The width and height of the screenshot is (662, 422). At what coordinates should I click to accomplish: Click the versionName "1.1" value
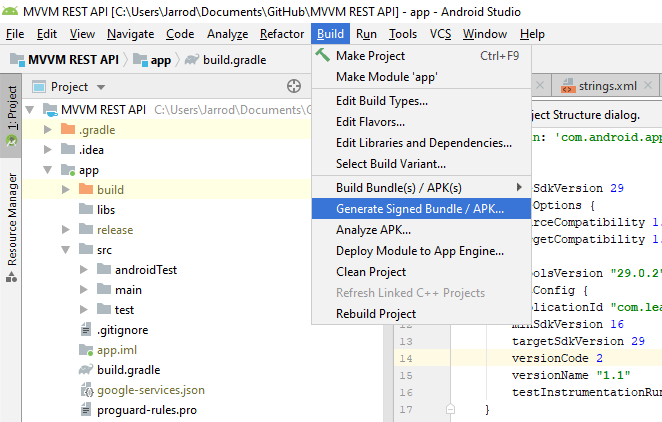(x=613, y=375)
